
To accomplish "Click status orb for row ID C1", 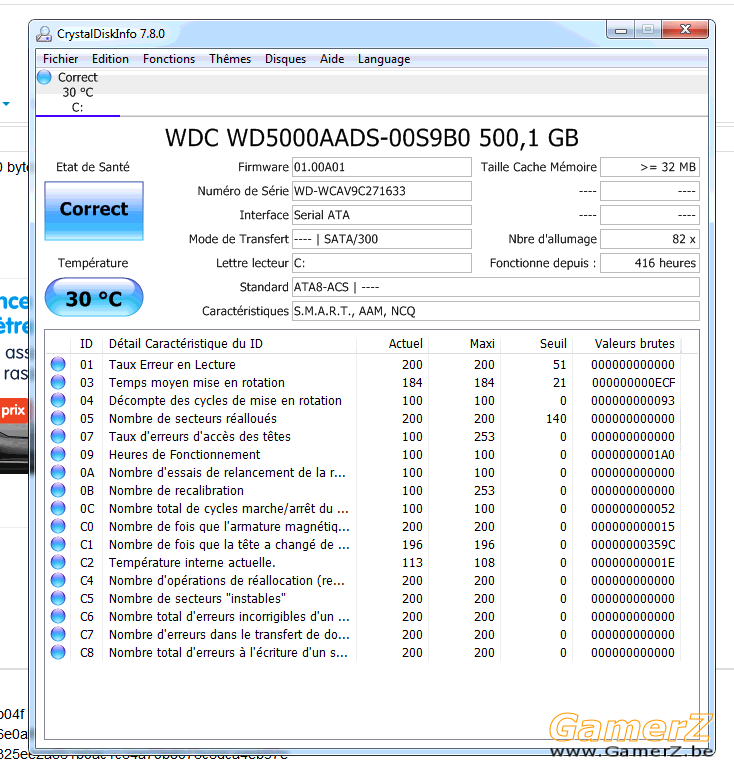I will (x=58, y=544).
